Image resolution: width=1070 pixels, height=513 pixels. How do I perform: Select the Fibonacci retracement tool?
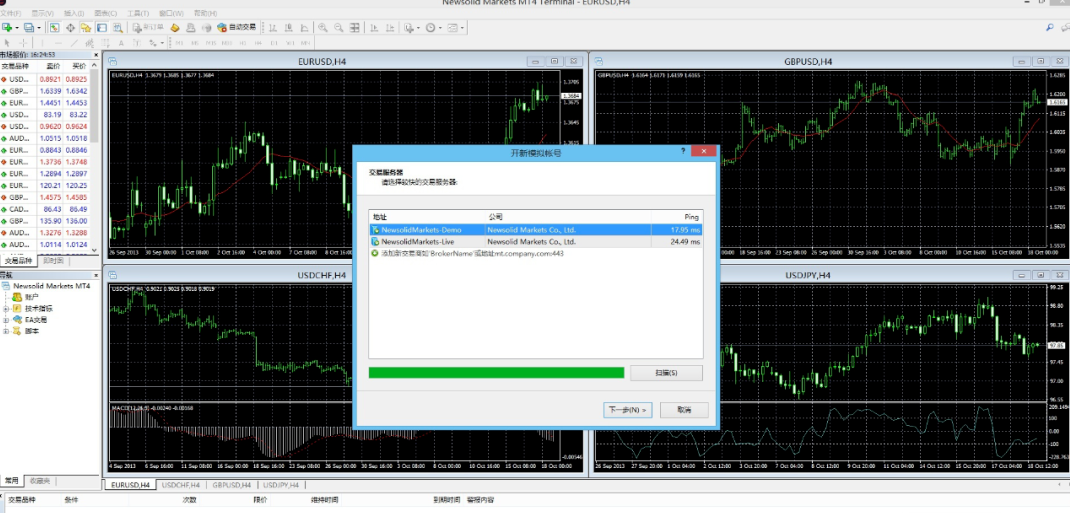tap(105, 43)
